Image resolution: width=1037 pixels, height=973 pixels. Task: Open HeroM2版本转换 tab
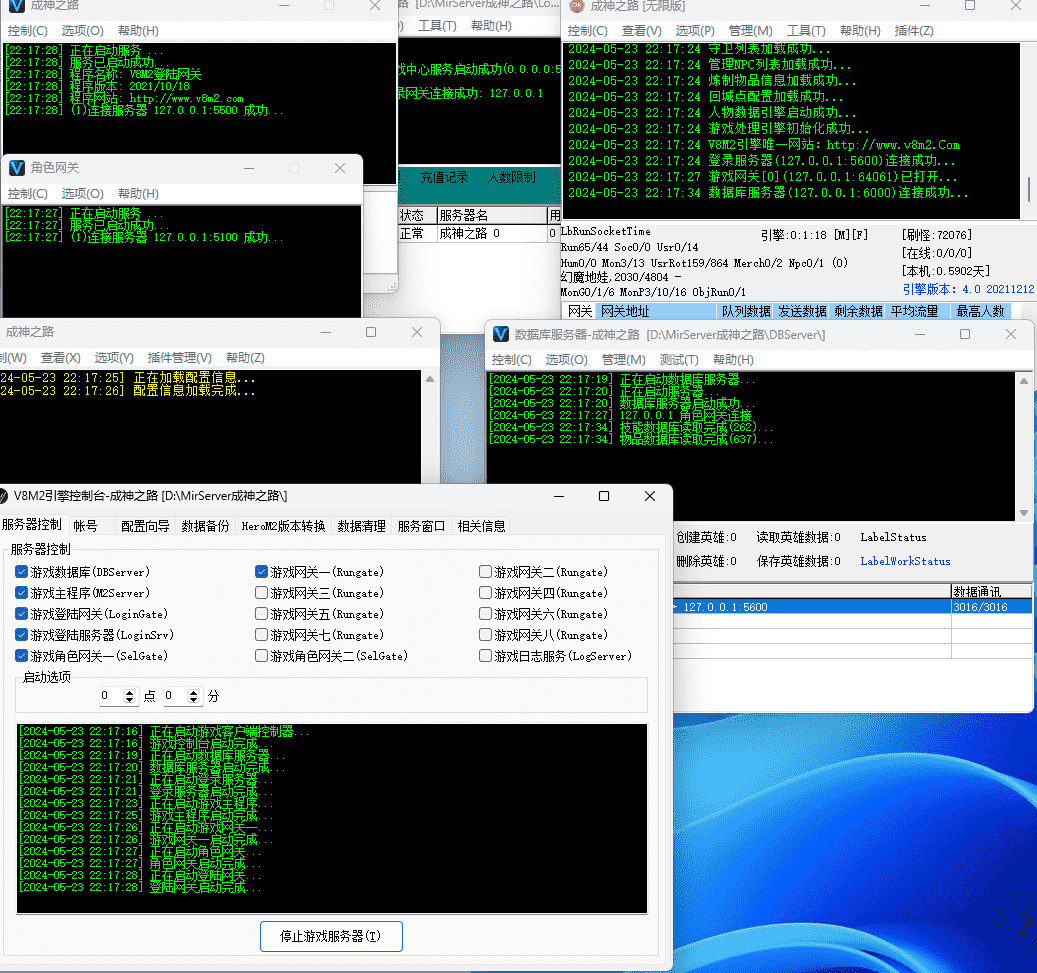(x=283, y=527)
